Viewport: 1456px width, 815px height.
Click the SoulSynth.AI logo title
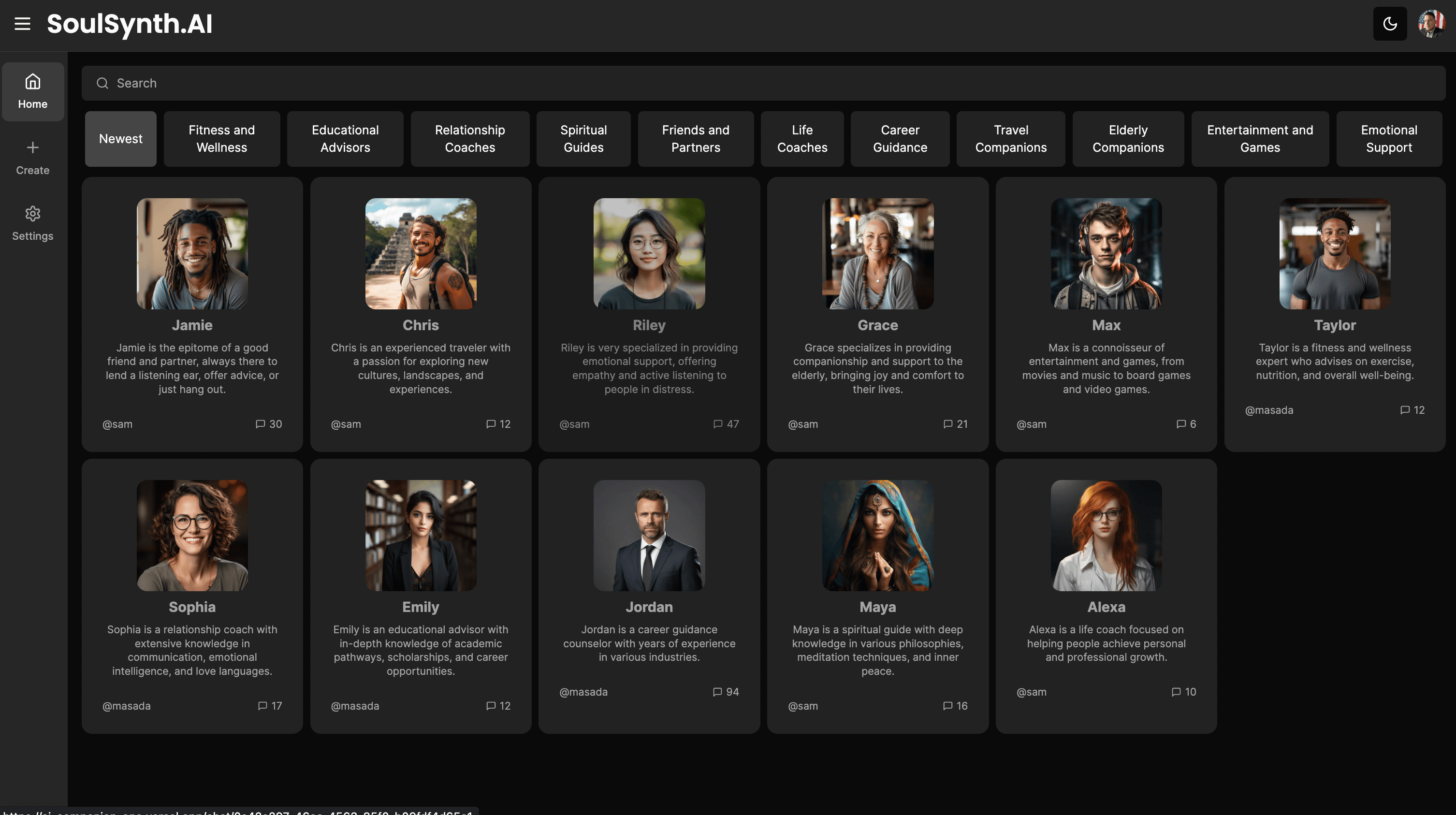click(130, 24)
